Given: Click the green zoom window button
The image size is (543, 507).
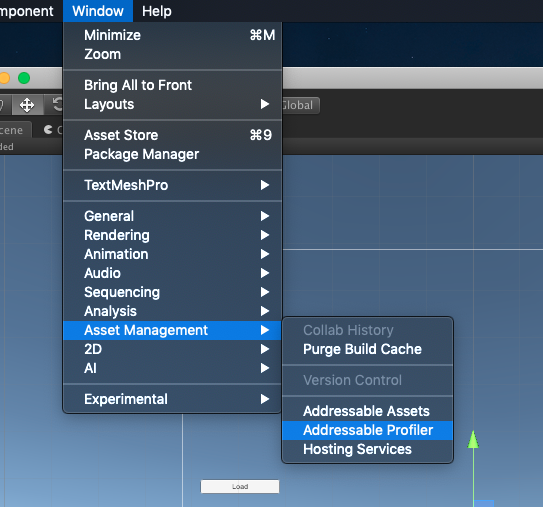Looking at the screenshot, I should (24, 78).
